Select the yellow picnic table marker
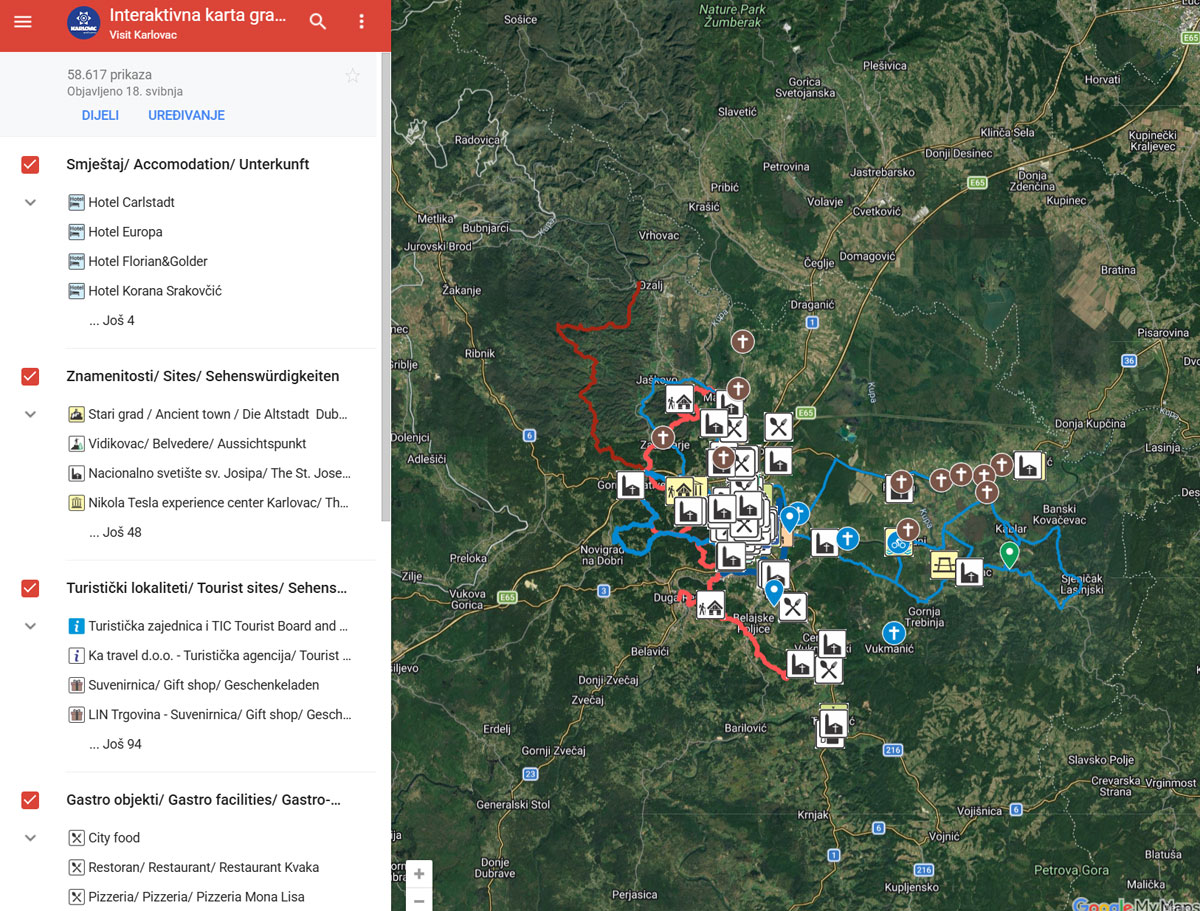Viewport: 1200px width, 911px height. (944, 565)
